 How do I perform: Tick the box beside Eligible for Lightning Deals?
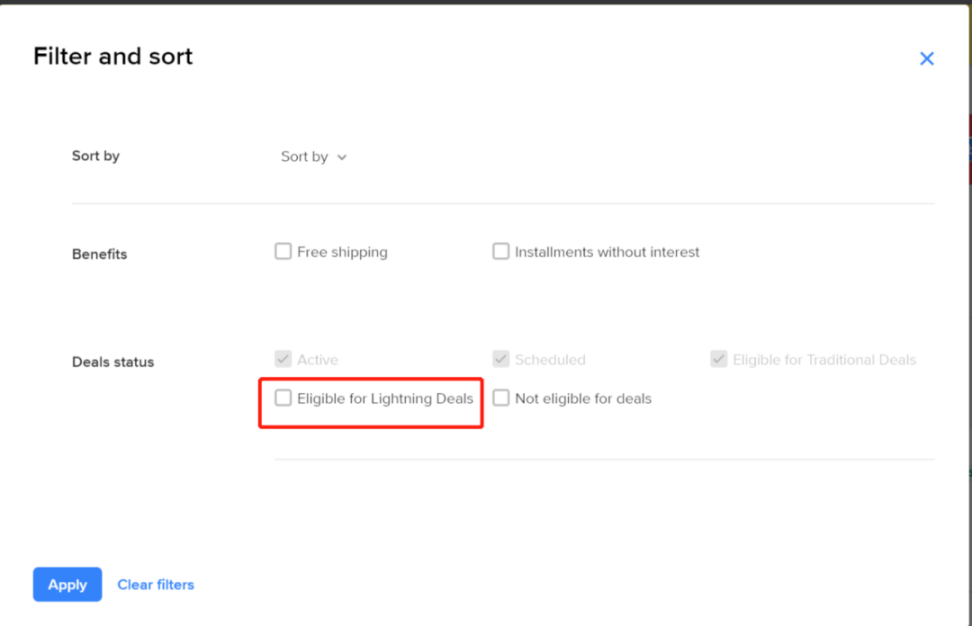pos(283,398)
